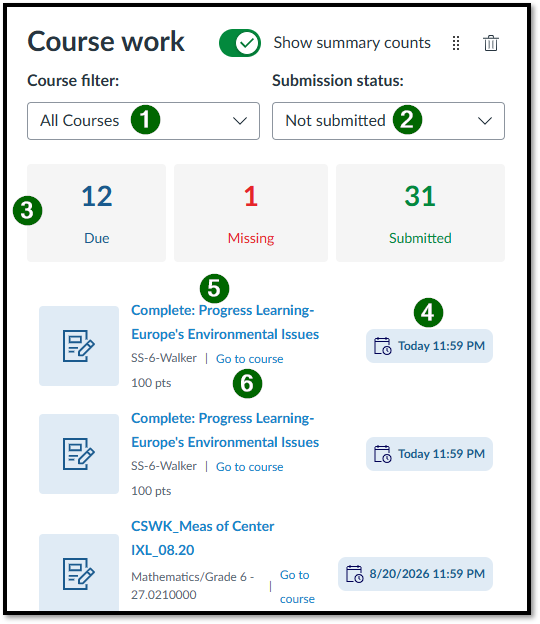Click Go to course for Mathematics/Grade 6
Viewport: 540px width, 624px height.
297,587
